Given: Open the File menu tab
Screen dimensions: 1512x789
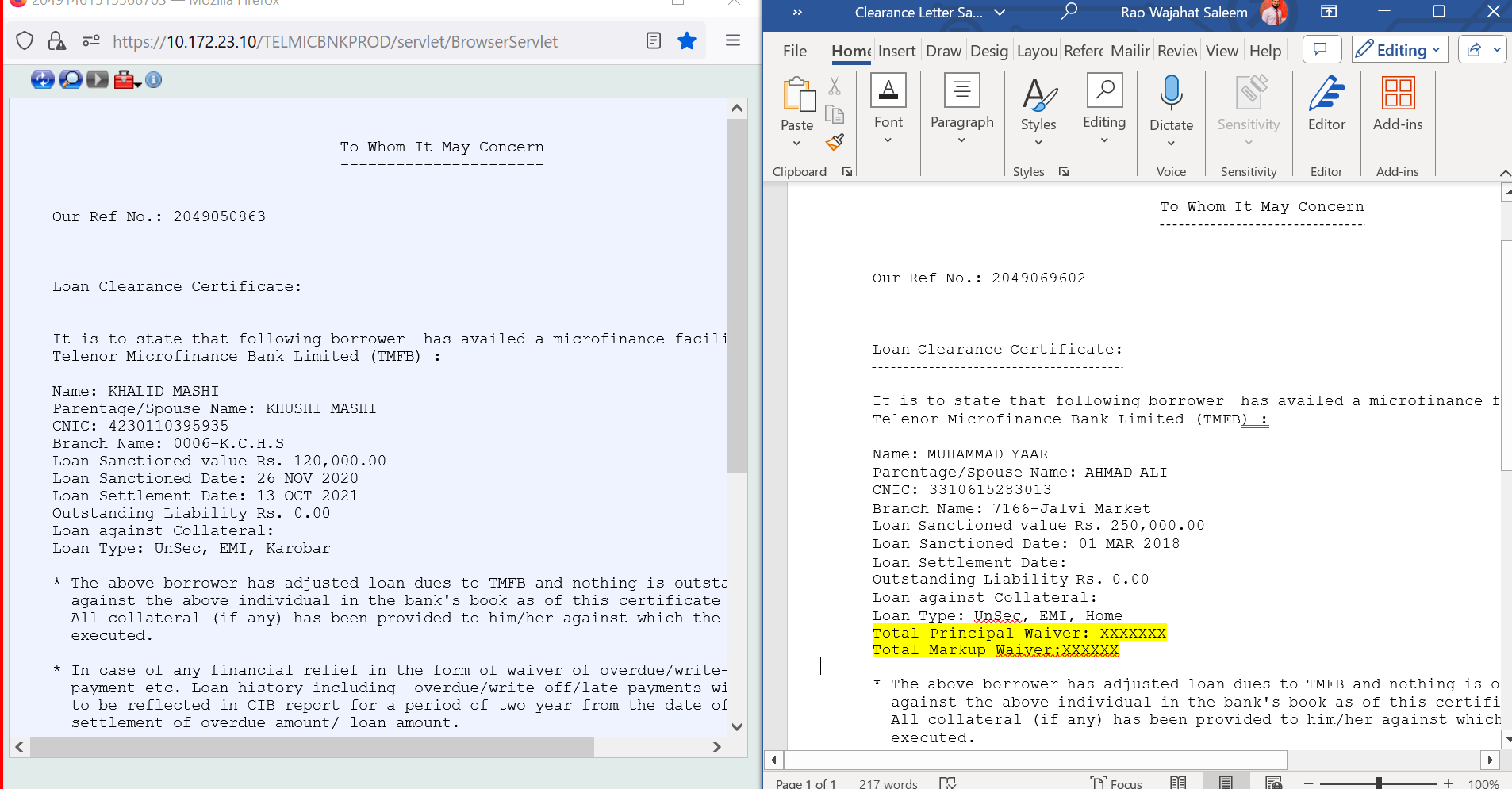Looking at the screenshot, I should point(795,51).
